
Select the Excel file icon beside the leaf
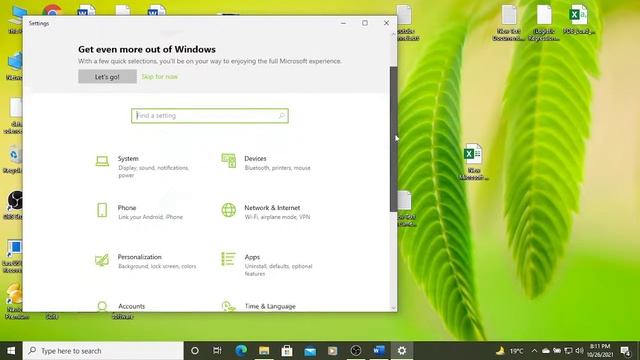coord(473,162)
